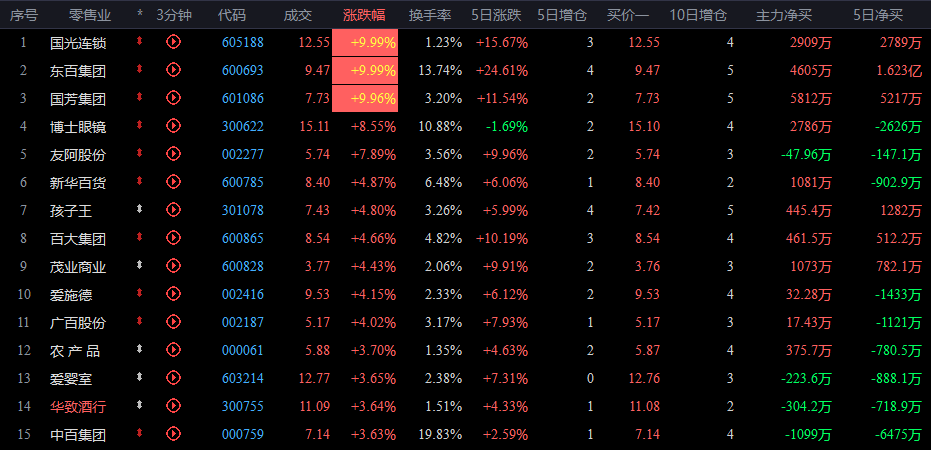Image resolution: width=931 pixels, height=450 pixels.
Task: Sort by the 换手率 column header
Action: pyautogui.click(x=430, y=15)
